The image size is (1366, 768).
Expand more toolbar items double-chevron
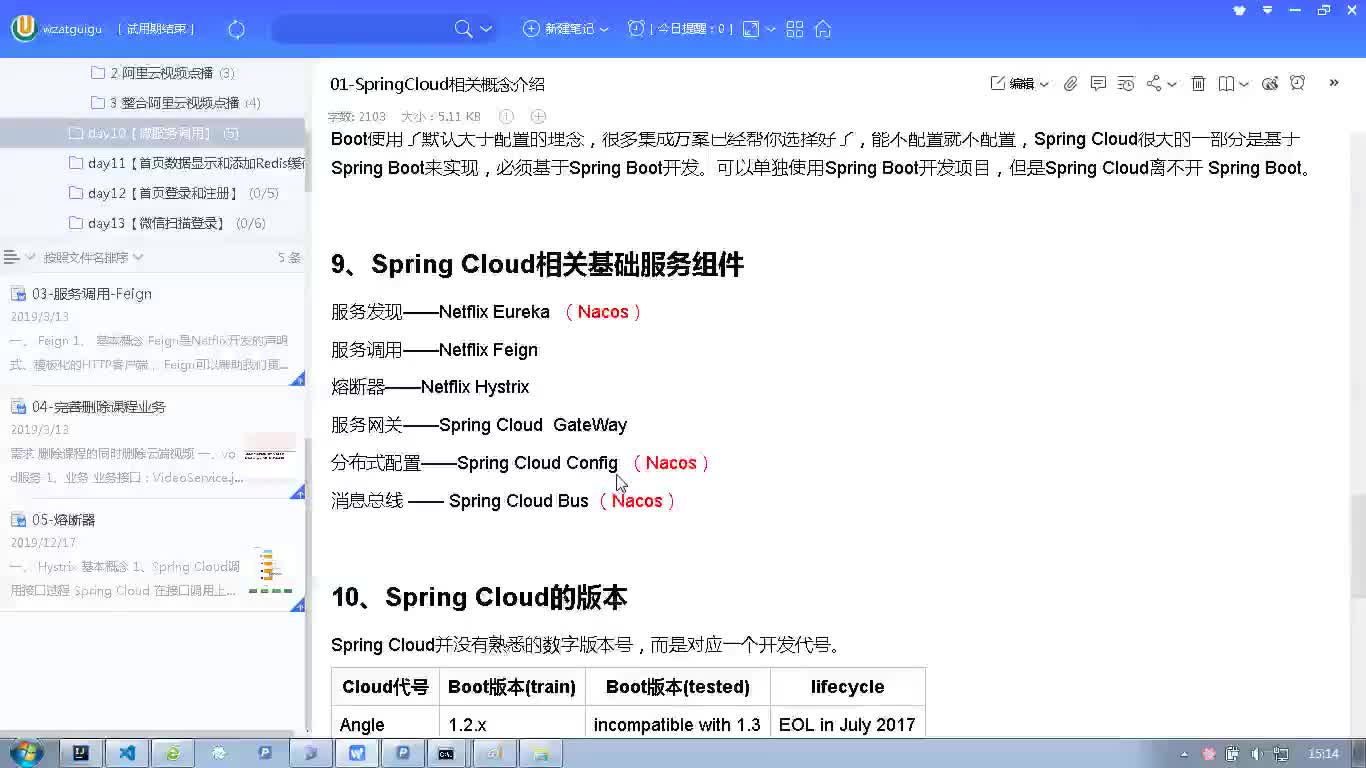[1334, 83]
